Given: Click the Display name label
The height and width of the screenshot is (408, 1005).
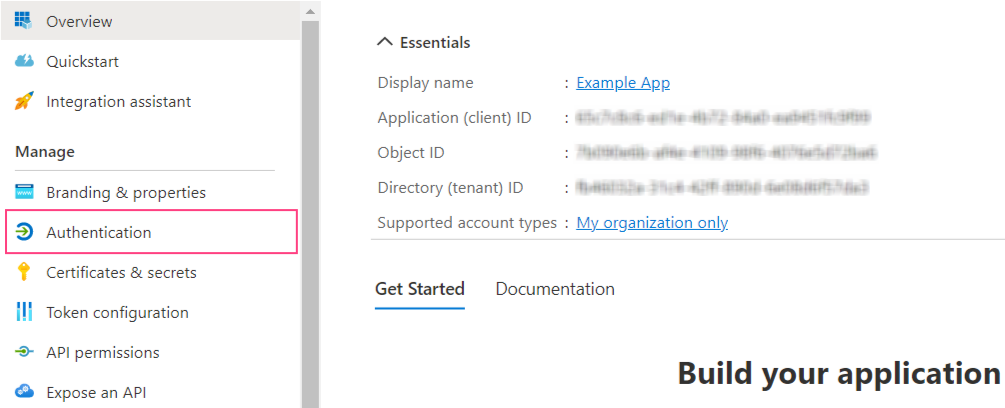Looking at the screenshot, I should [426, 83].
